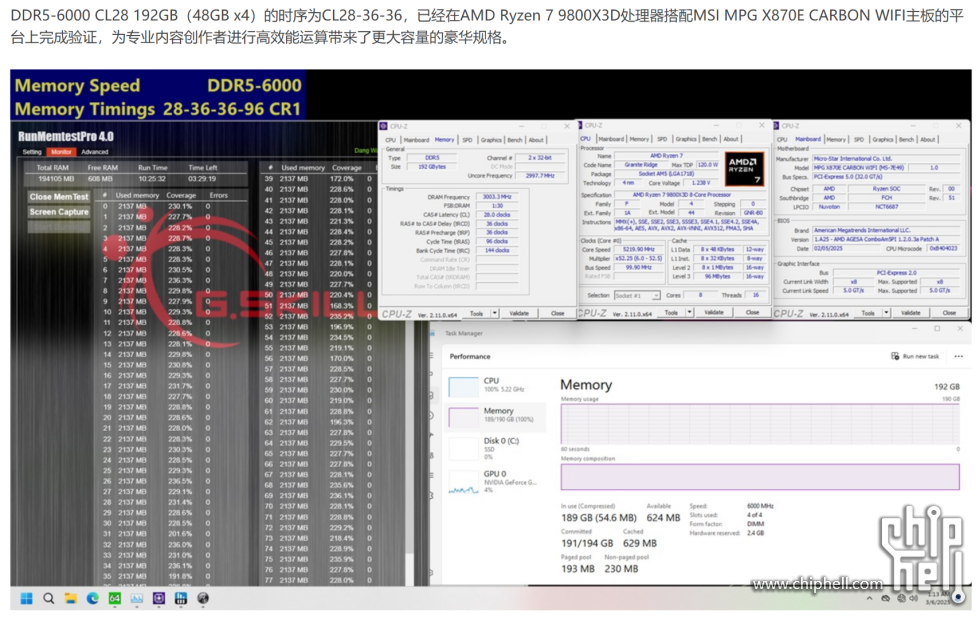Select Mainboard tab in CPU-Z processor window
This screenshot has height=619, width=979.
[611, 139]
